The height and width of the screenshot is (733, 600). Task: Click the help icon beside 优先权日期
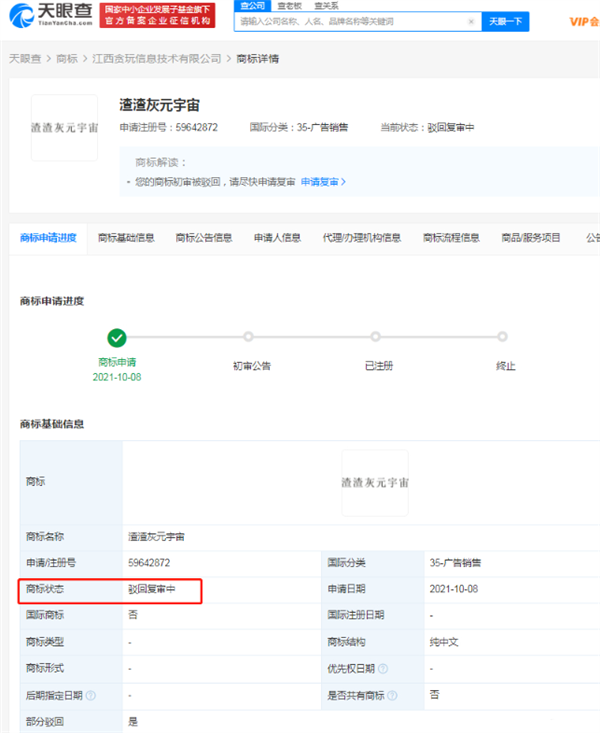click(383, 668)
